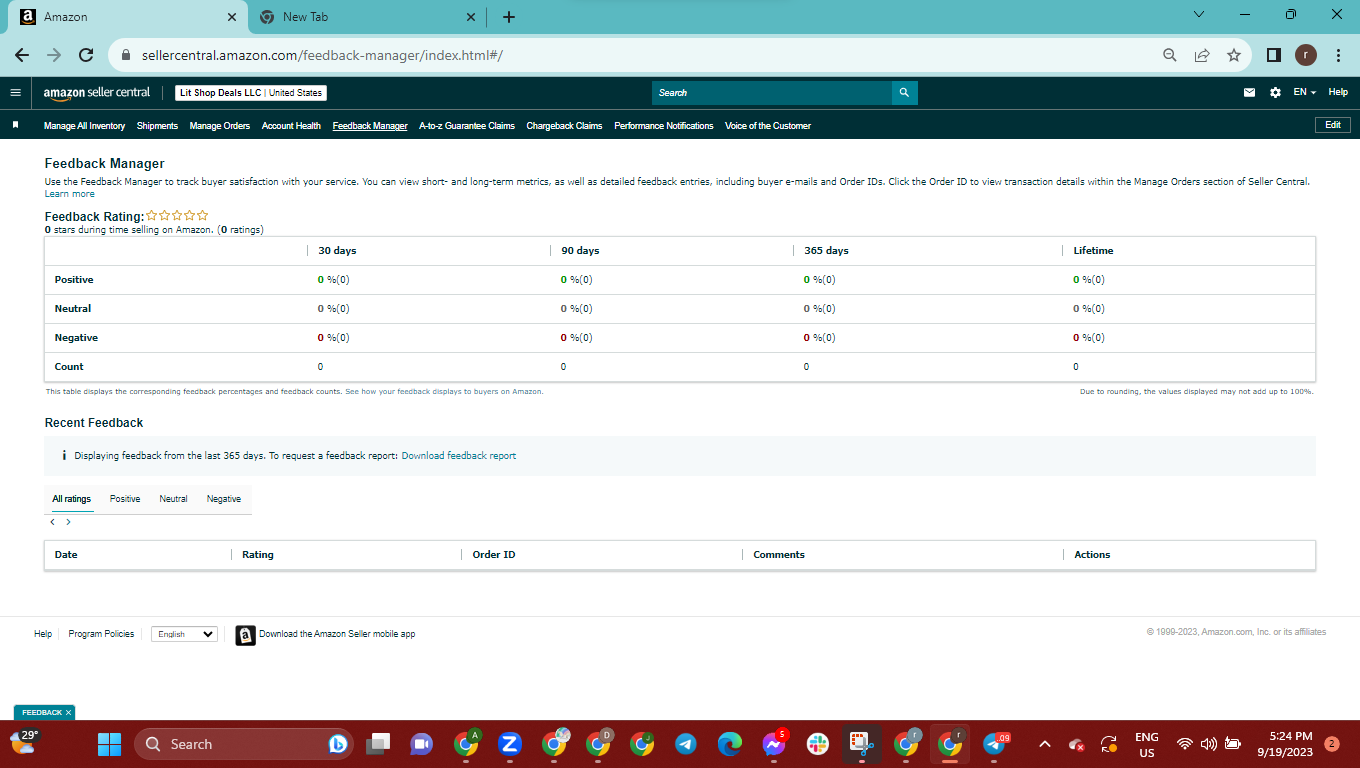Open Account Health page
Viewport: 1360px width, 768px height.
pyautogui.click(x=291, y=126)
